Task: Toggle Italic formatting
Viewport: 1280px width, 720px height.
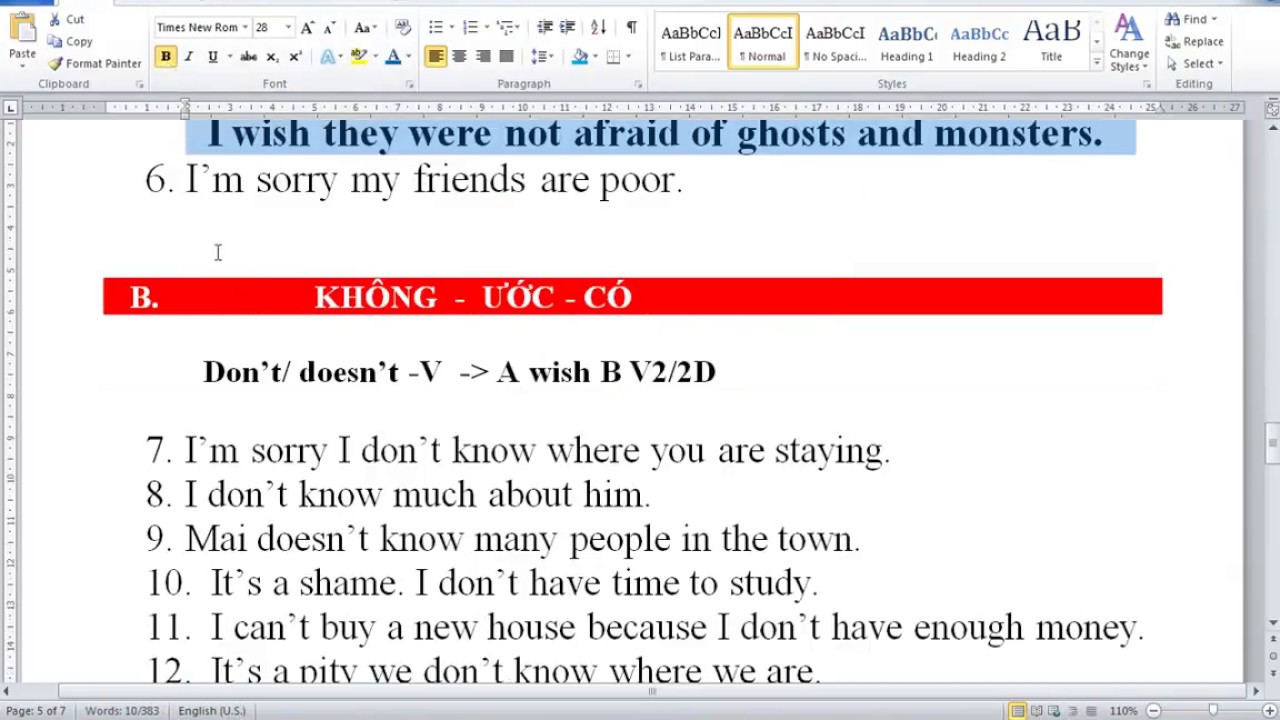Action: tap(188, 57)
